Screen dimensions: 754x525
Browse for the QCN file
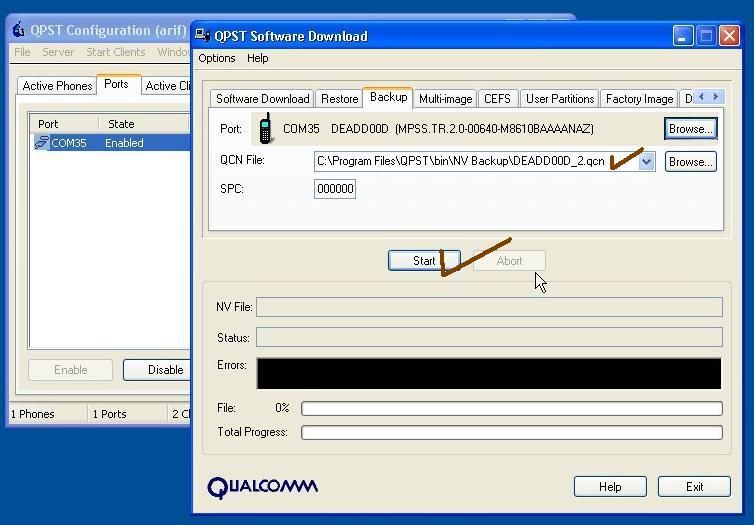(691, 162)
